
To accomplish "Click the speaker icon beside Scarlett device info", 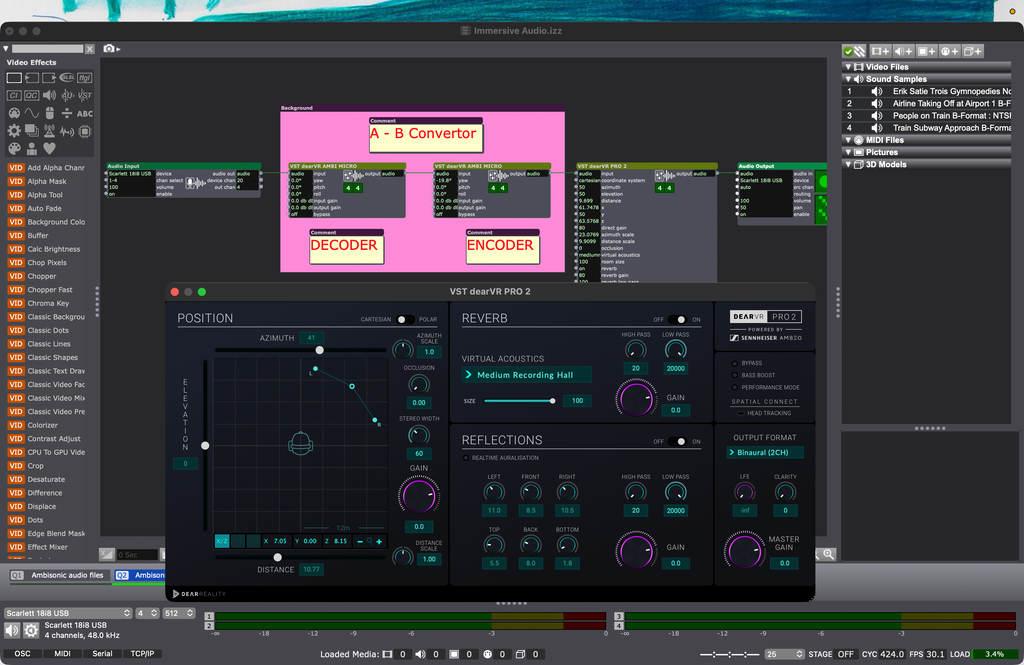I will (x=12, y=630).
